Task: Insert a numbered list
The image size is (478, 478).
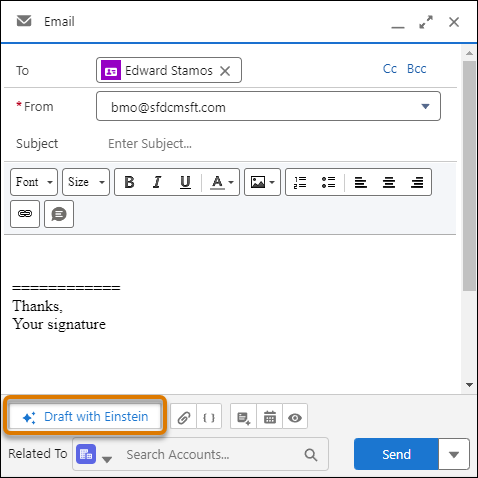Action: [300, 182]
